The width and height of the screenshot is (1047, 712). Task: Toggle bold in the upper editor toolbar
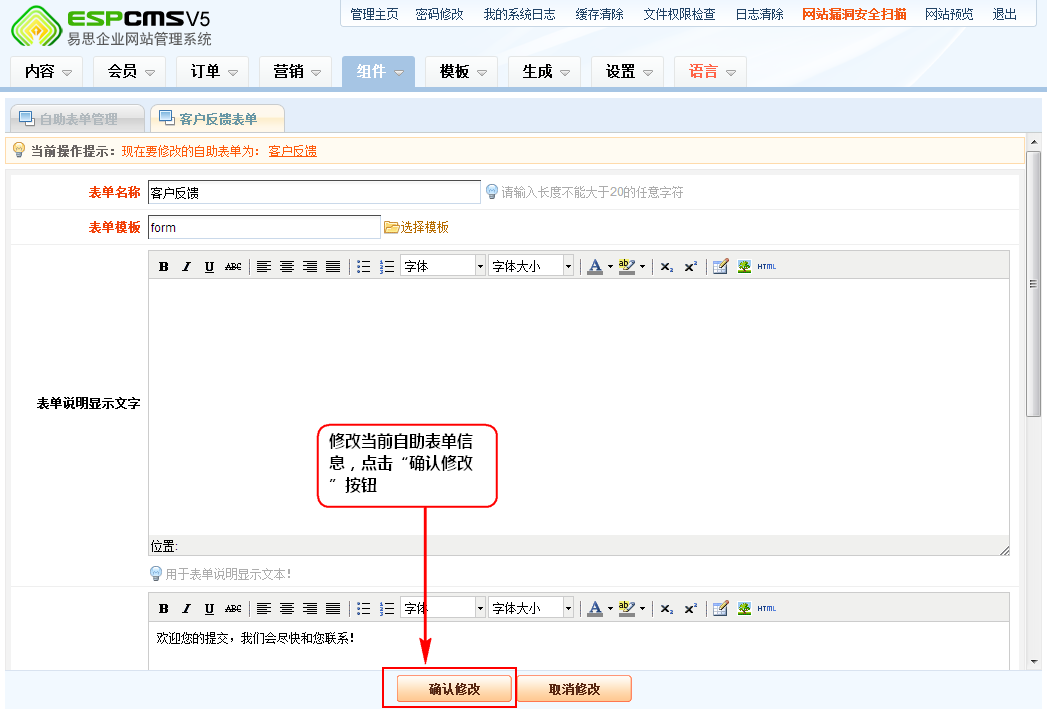[164, 266]
